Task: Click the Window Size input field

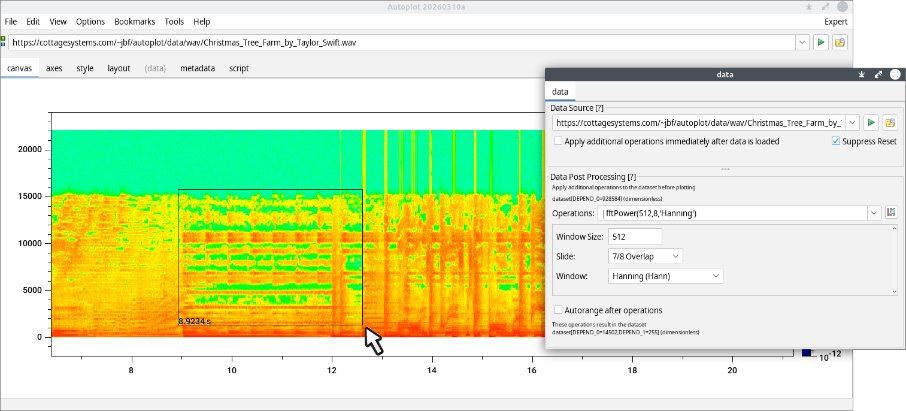Action: click(x=635, y=236)
